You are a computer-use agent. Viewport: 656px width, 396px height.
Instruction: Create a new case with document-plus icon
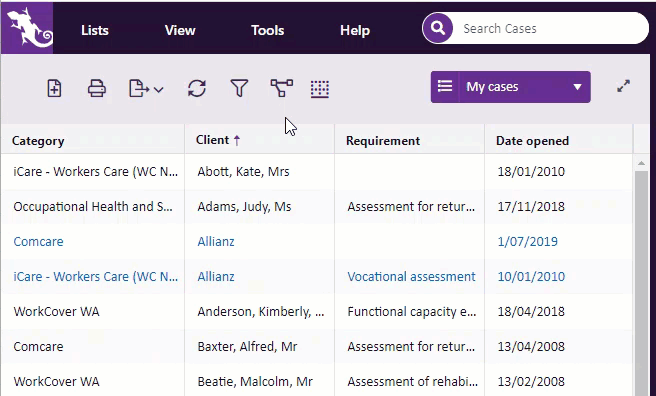coord(54,88)
